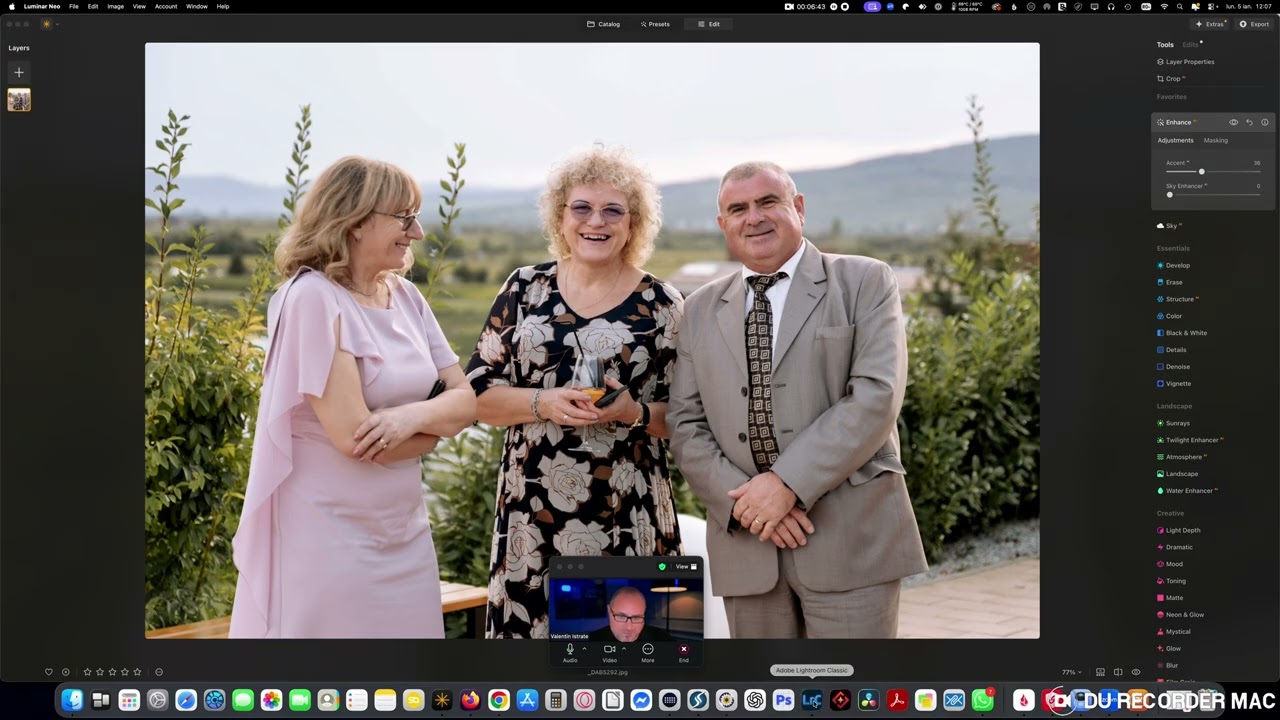Toggle Enhance tool visibility eye
This screenshot has width=1280, height=720.
(x=1234, y=122)
